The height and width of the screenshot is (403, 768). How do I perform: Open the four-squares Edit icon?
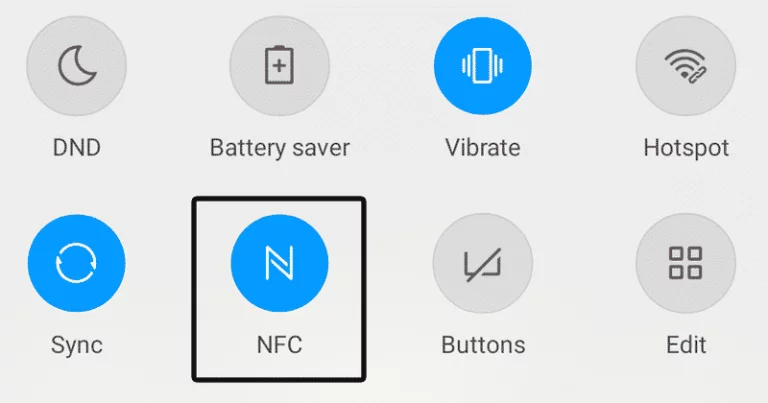click(686, 263)
